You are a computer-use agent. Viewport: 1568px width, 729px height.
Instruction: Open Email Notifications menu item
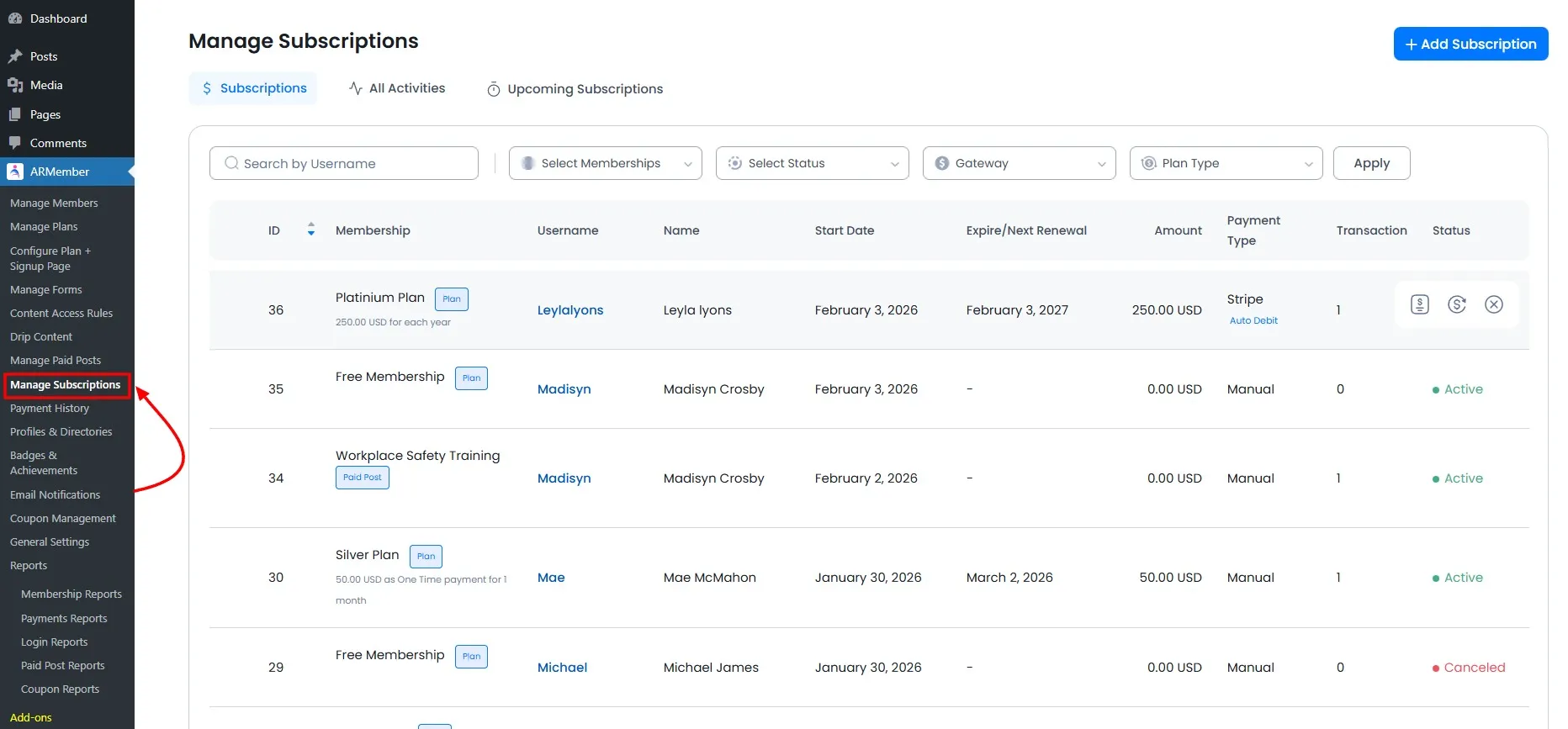coord(56,495)
